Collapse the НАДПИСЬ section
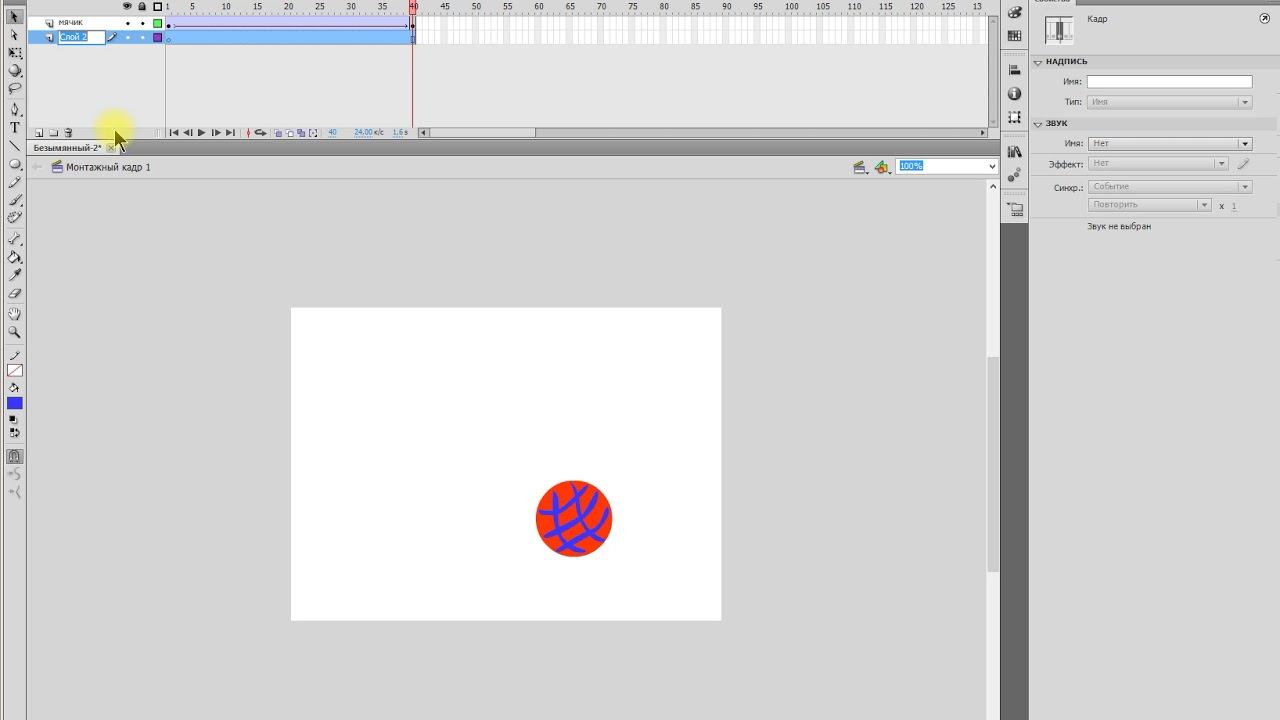1280x720 pixels. click(x=1038, y=62)
